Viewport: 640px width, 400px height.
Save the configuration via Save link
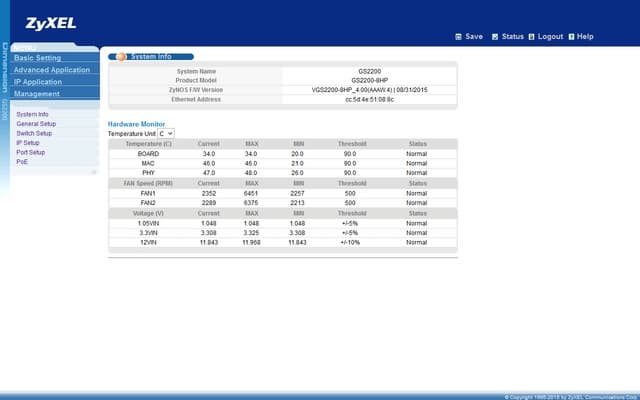[474, 37]
